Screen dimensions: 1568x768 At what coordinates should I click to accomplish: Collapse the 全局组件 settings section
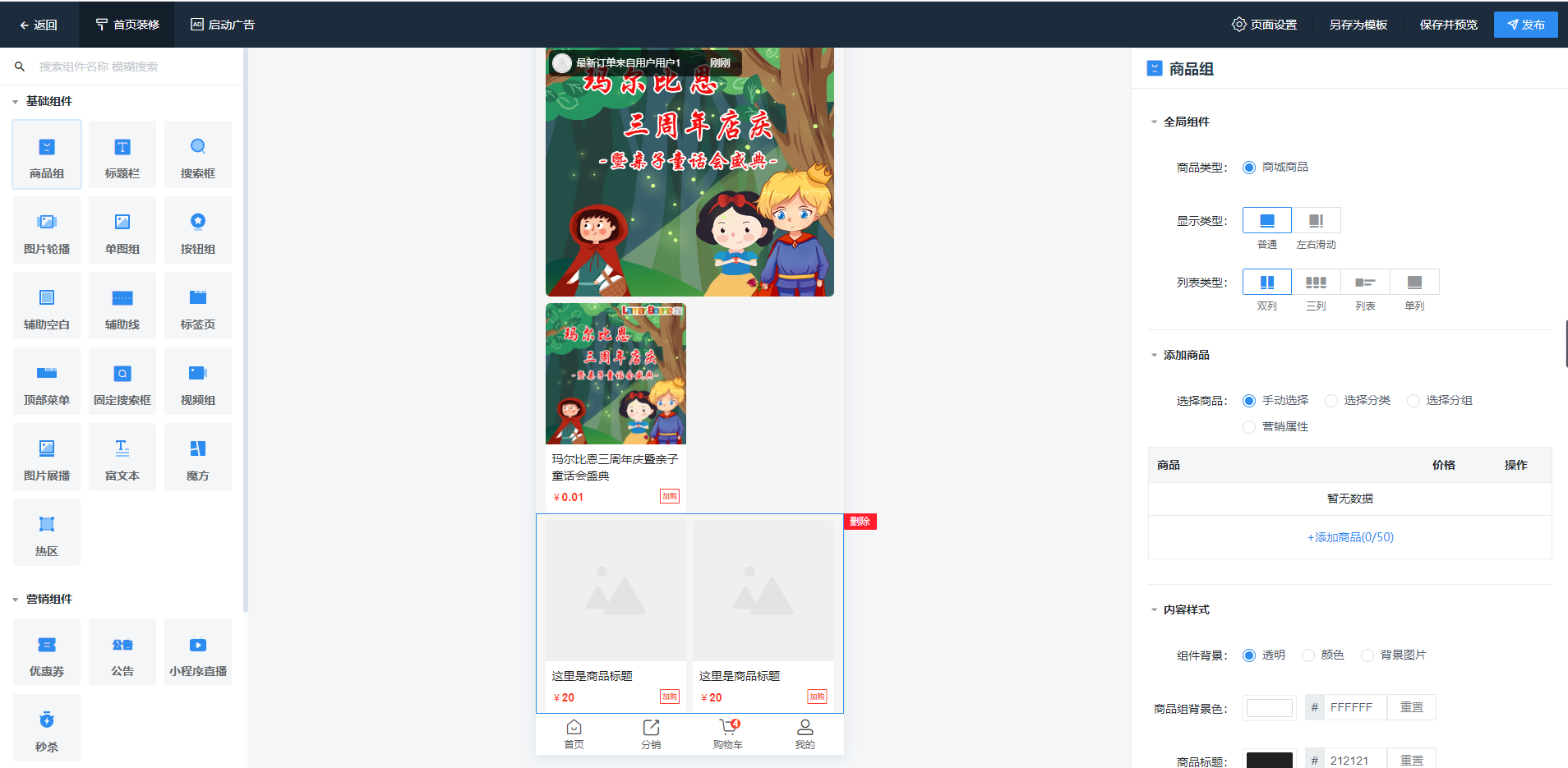[x=1154, y=122]
